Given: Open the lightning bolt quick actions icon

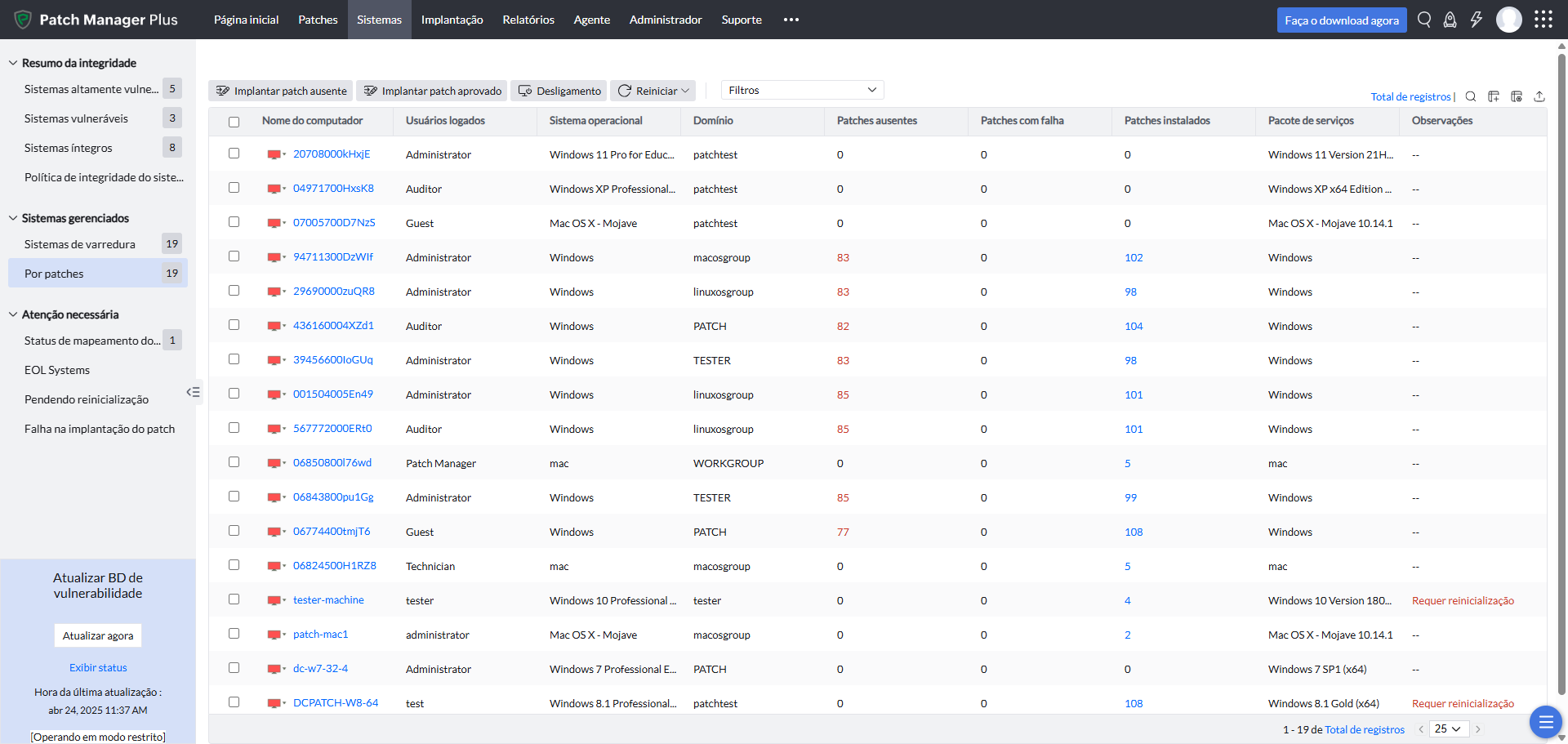Looking at the screenshot, I should point(1476,20).
